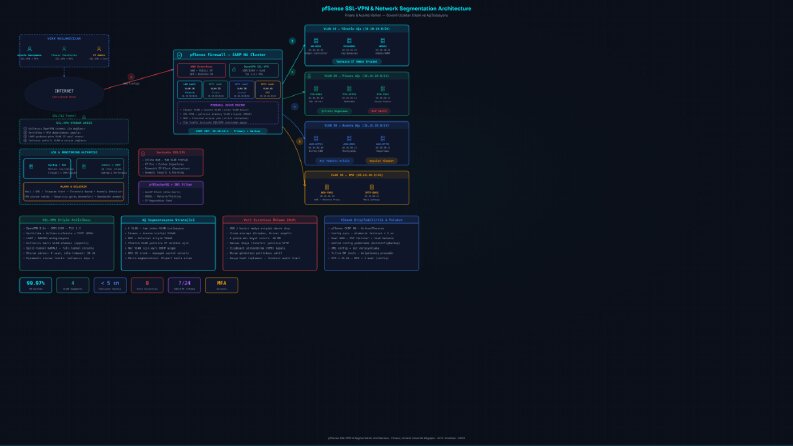Select the red WAN Interface box
Screen dimensions: 793x446
[201, 70]
